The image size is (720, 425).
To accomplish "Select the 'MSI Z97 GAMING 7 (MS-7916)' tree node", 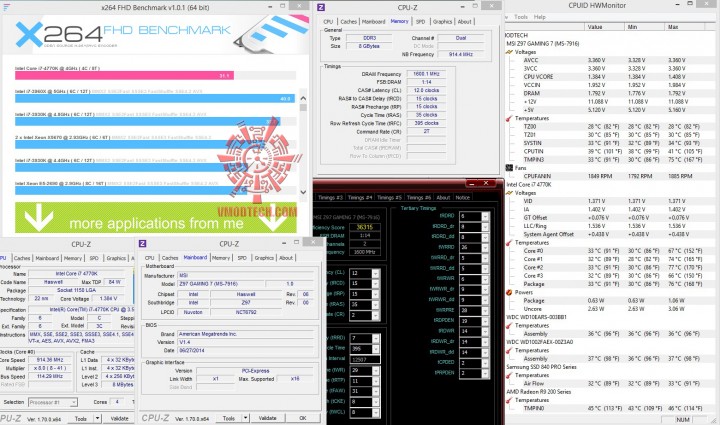I will (542, 44).
